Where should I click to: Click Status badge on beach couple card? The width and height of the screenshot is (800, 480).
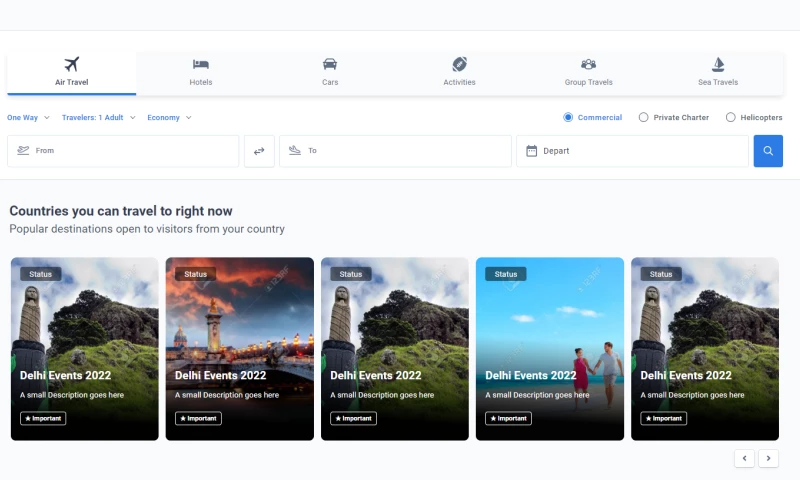[506, 274]
